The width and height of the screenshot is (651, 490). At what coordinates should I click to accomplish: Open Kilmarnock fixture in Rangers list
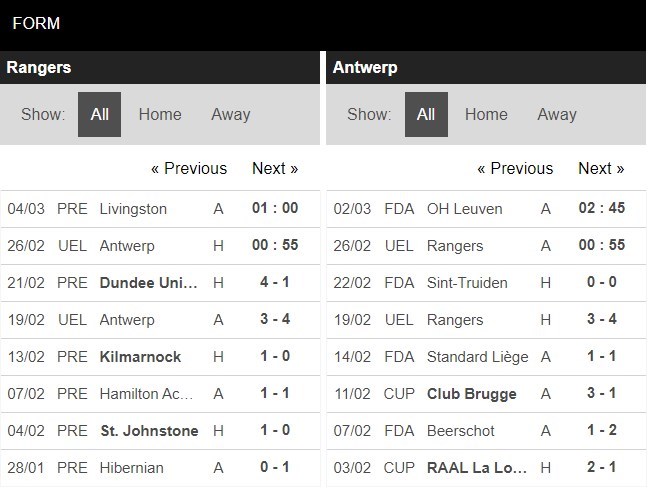click(x=140, y=357)
